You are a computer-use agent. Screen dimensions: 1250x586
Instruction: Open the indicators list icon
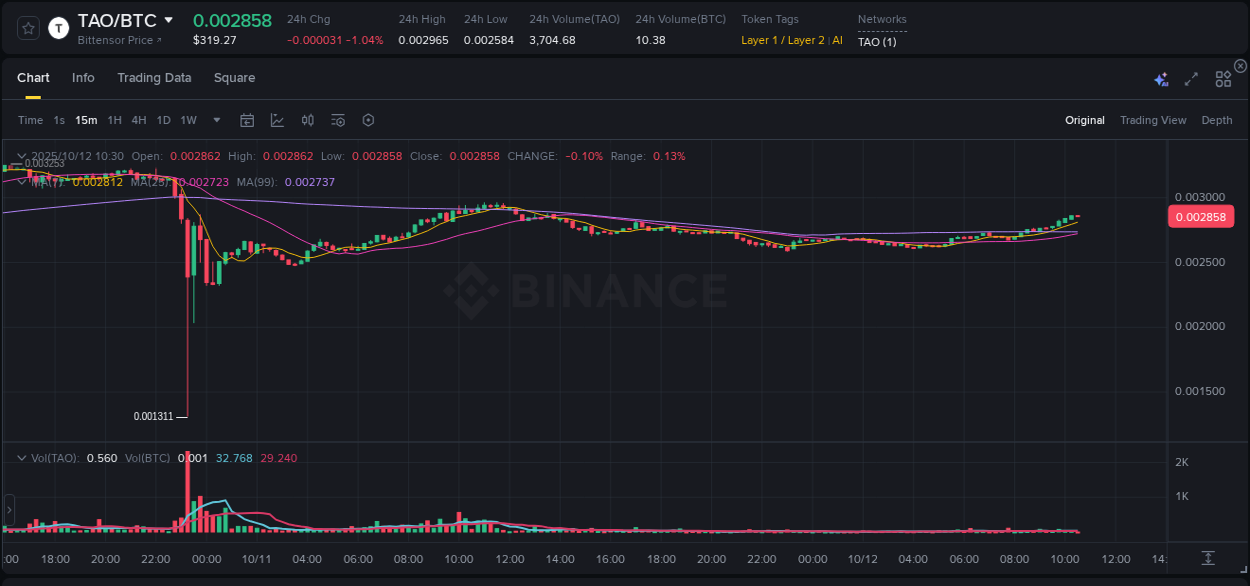pos(338,120)
